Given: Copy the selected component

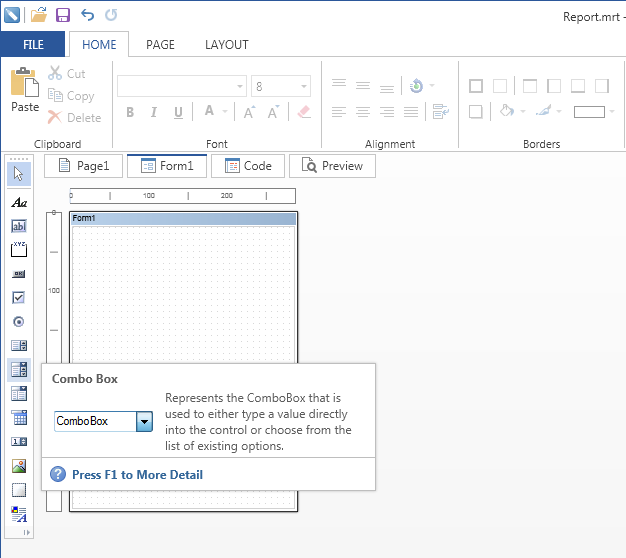Looking at the screenshot, I should (x=71, y=96).
